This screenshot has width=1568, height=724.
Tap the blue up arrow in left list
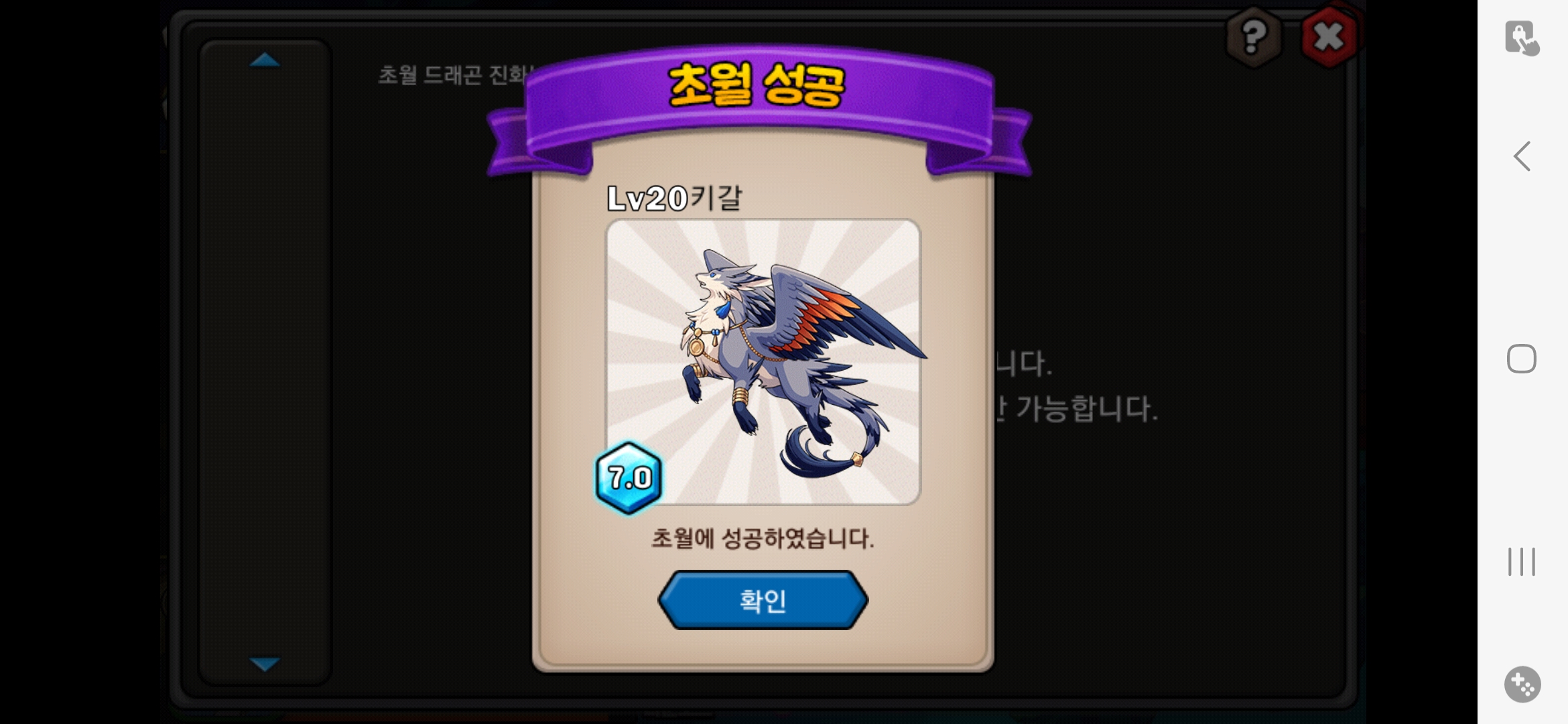pos(265,60)
